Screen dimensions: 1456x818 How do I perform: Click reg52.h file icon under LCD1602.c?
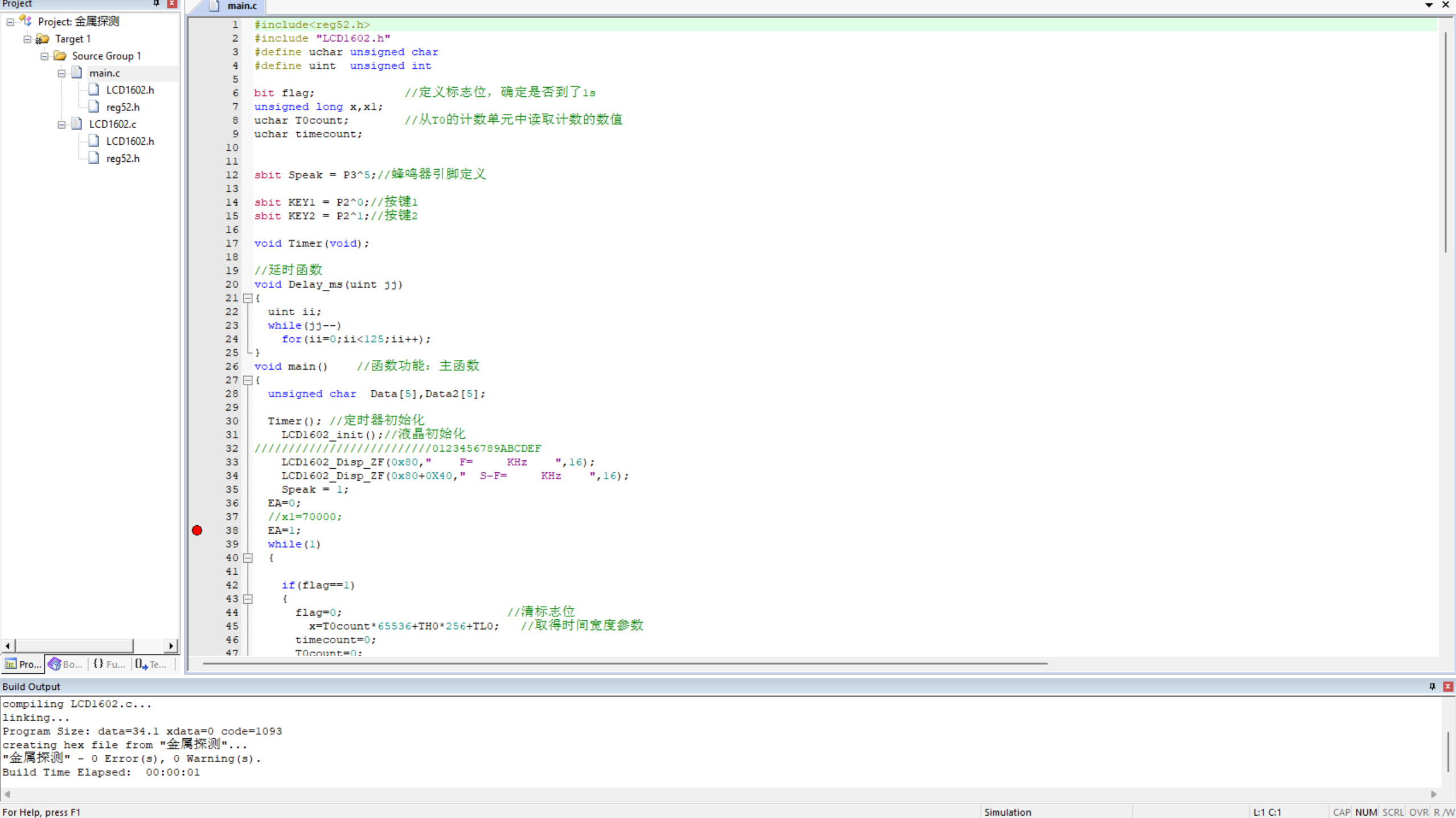point(95,158)
